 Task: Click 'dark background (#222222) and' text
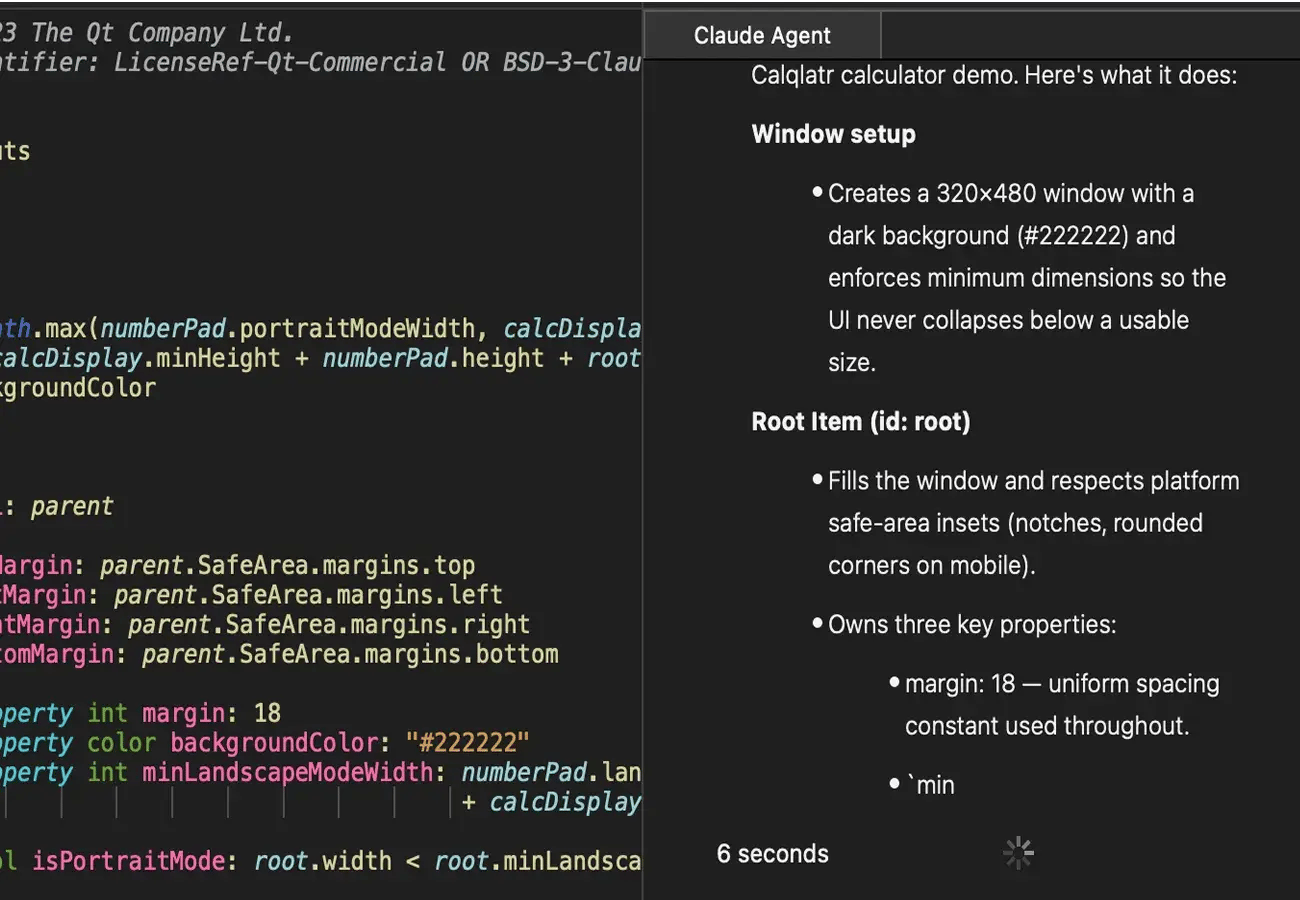pyautogui.click(x=1001, y=236)
